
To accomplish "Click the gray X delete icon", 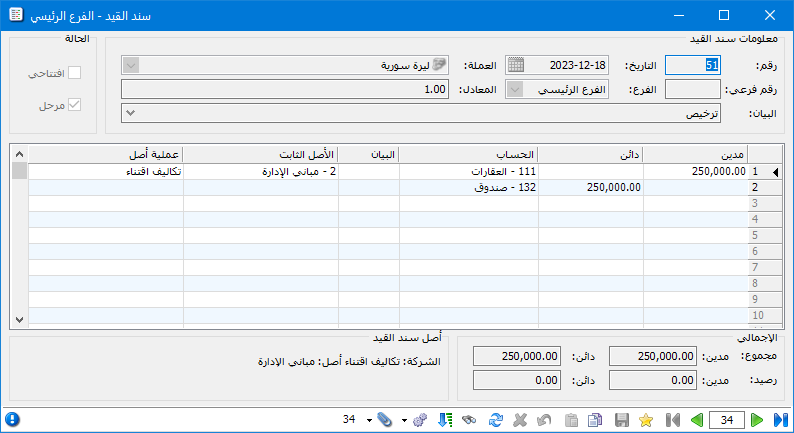I will point(520,420).
